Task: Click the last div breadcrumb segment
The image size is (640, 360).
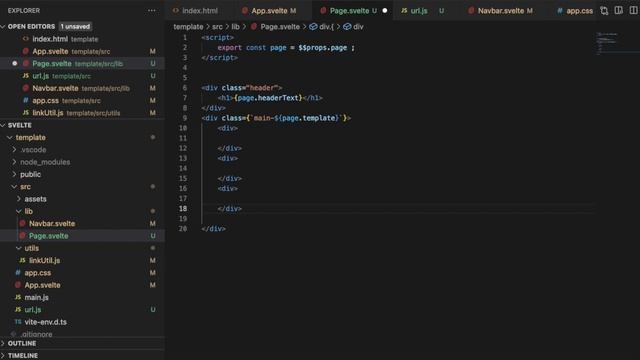Action: pos(358,27)
